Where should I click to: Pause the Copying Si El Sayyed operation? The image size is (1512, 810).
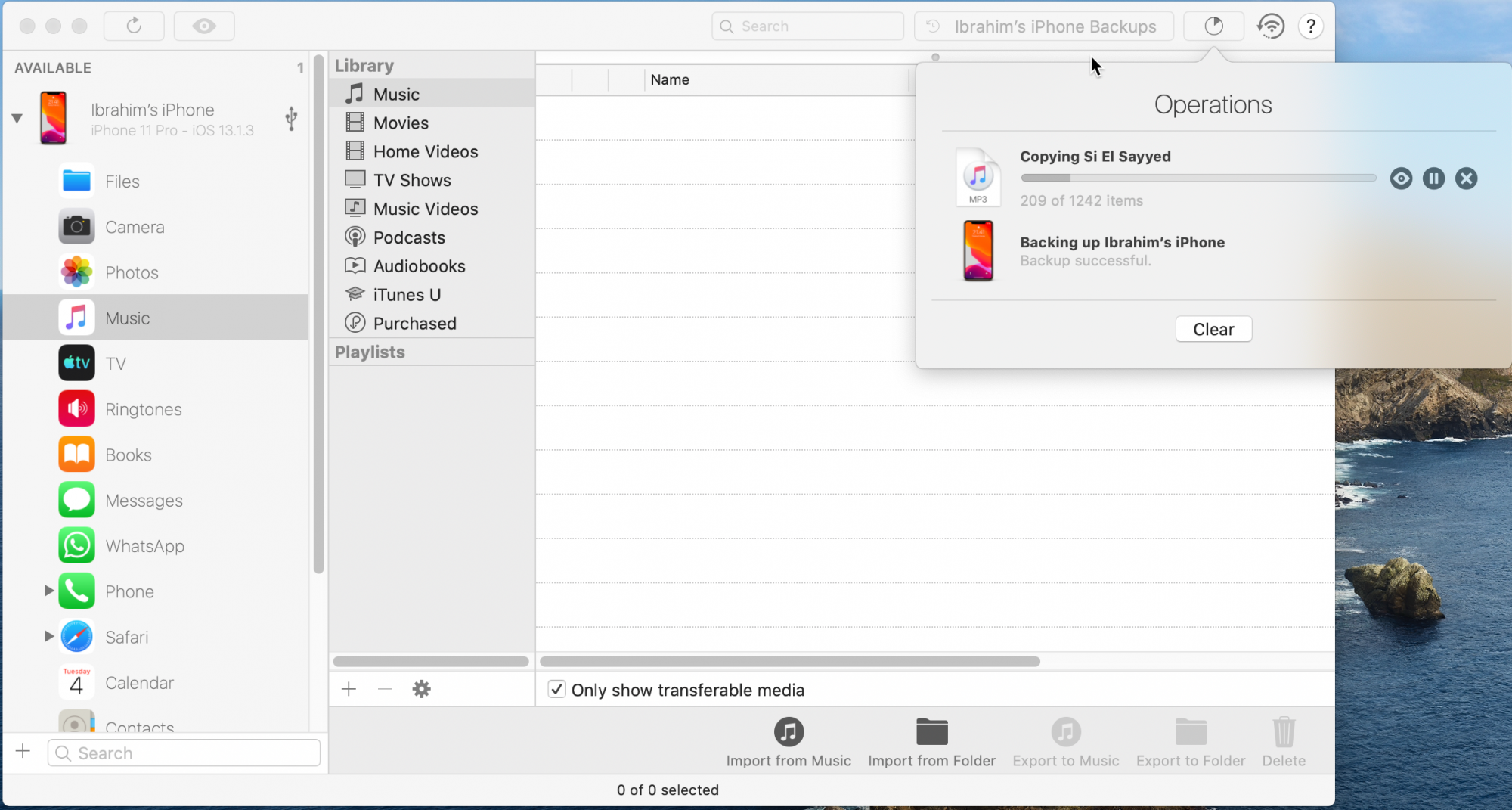pos(1433,178)
